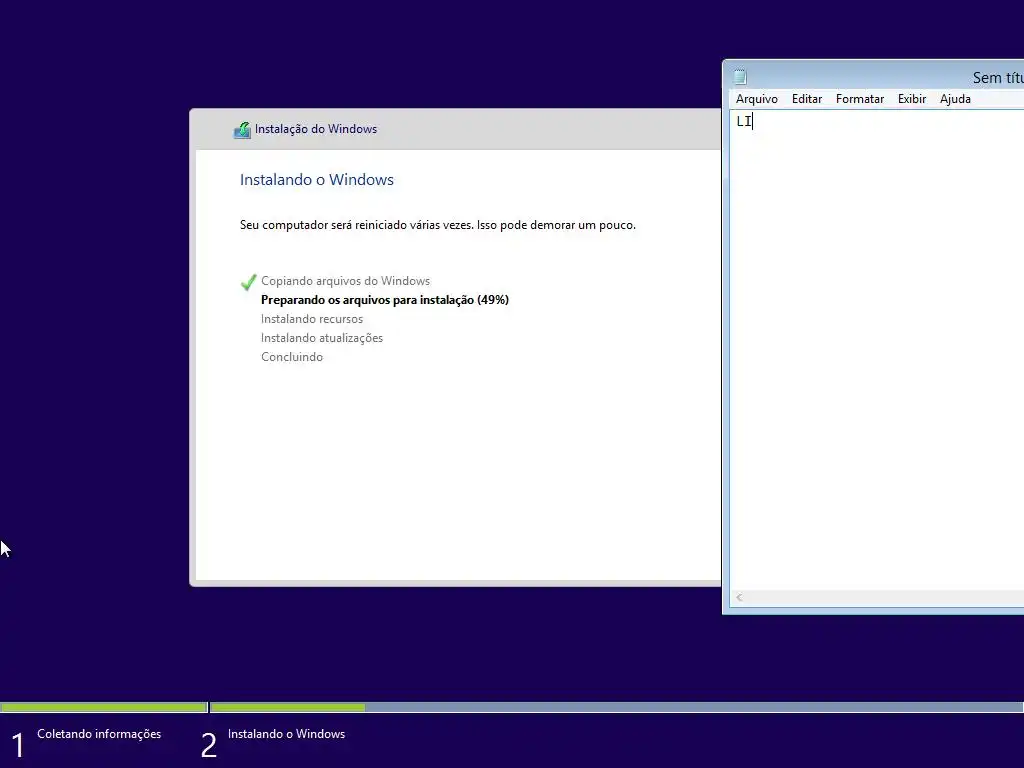This screenshot has width=1024, height=768.
Task: Click the green checkmark beside Copiando arquivos
Action: 248,282
